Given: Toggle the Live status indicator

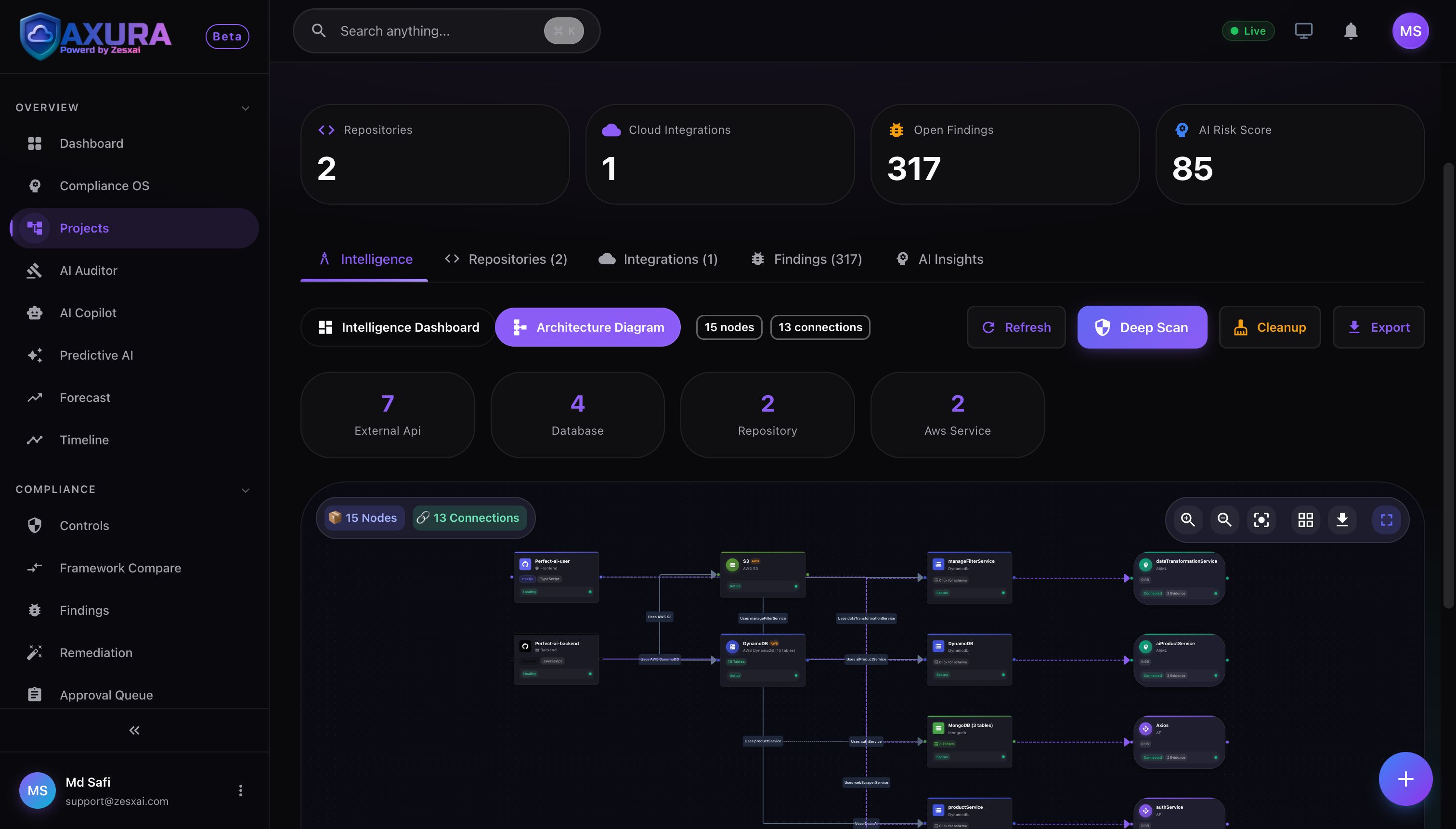Looking at the screenshot, I should click(1248, 31).
